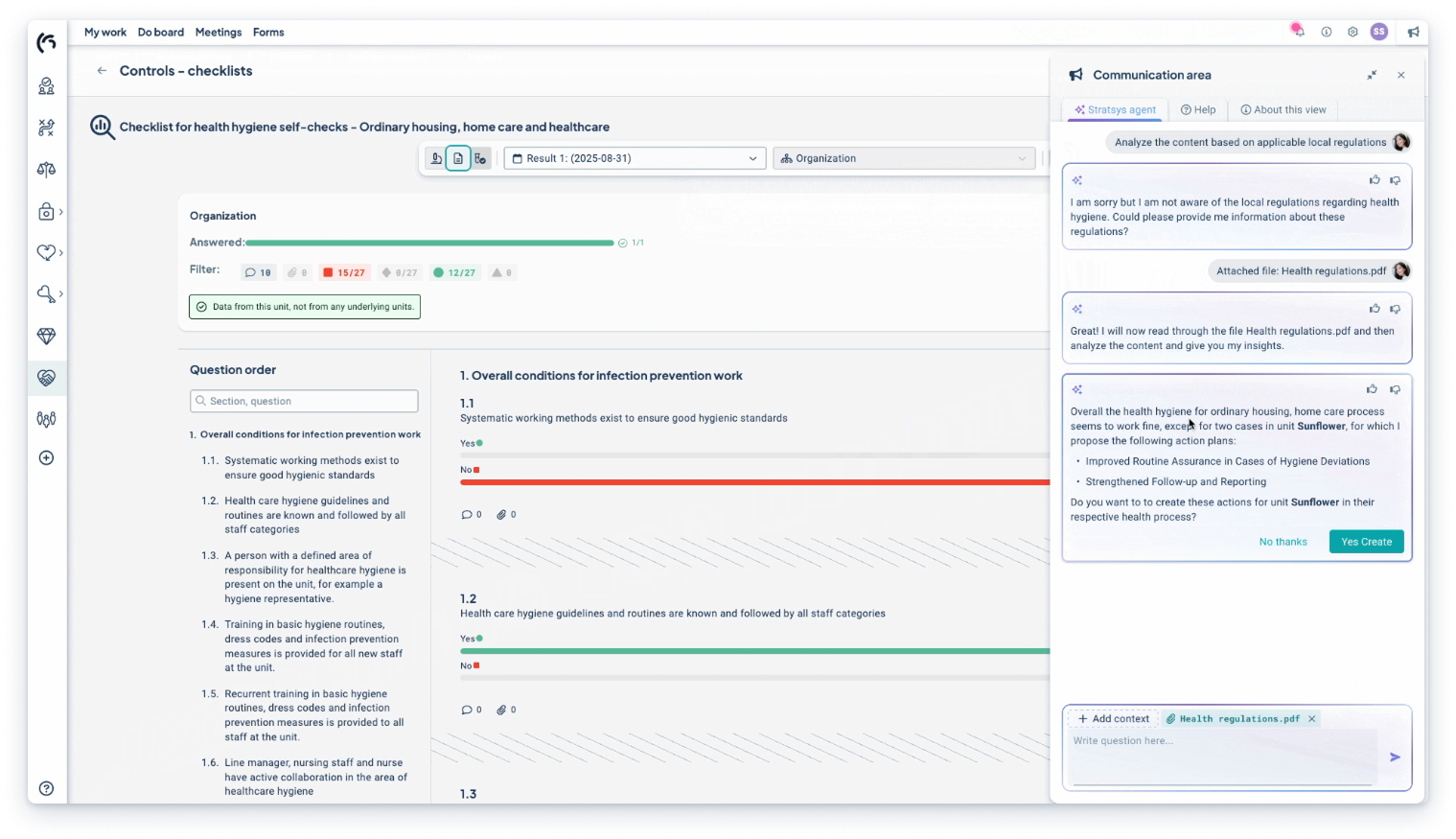Screen dimensions: 1456x839
Task: Toggle the green 12/27 filter
Action: coord(454,273)
